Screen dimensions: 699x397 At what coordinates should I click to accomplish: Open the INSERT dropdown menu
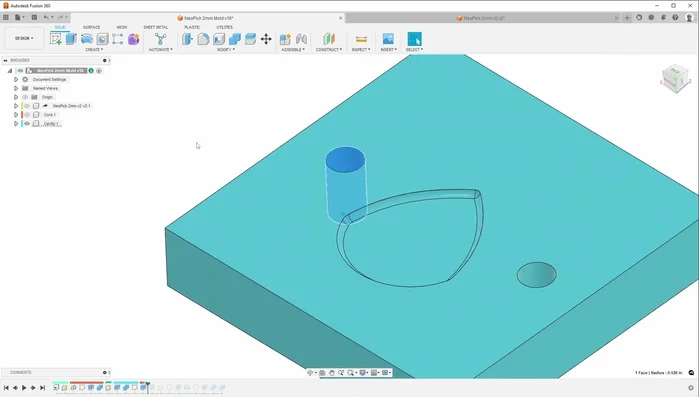tap(388, 49)
